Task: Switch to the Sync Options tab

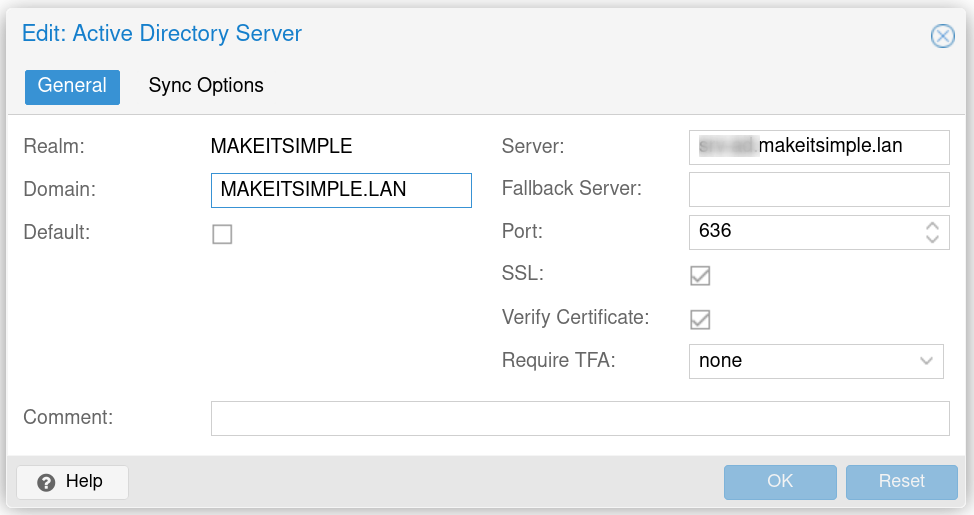Action: pos(206,86)
